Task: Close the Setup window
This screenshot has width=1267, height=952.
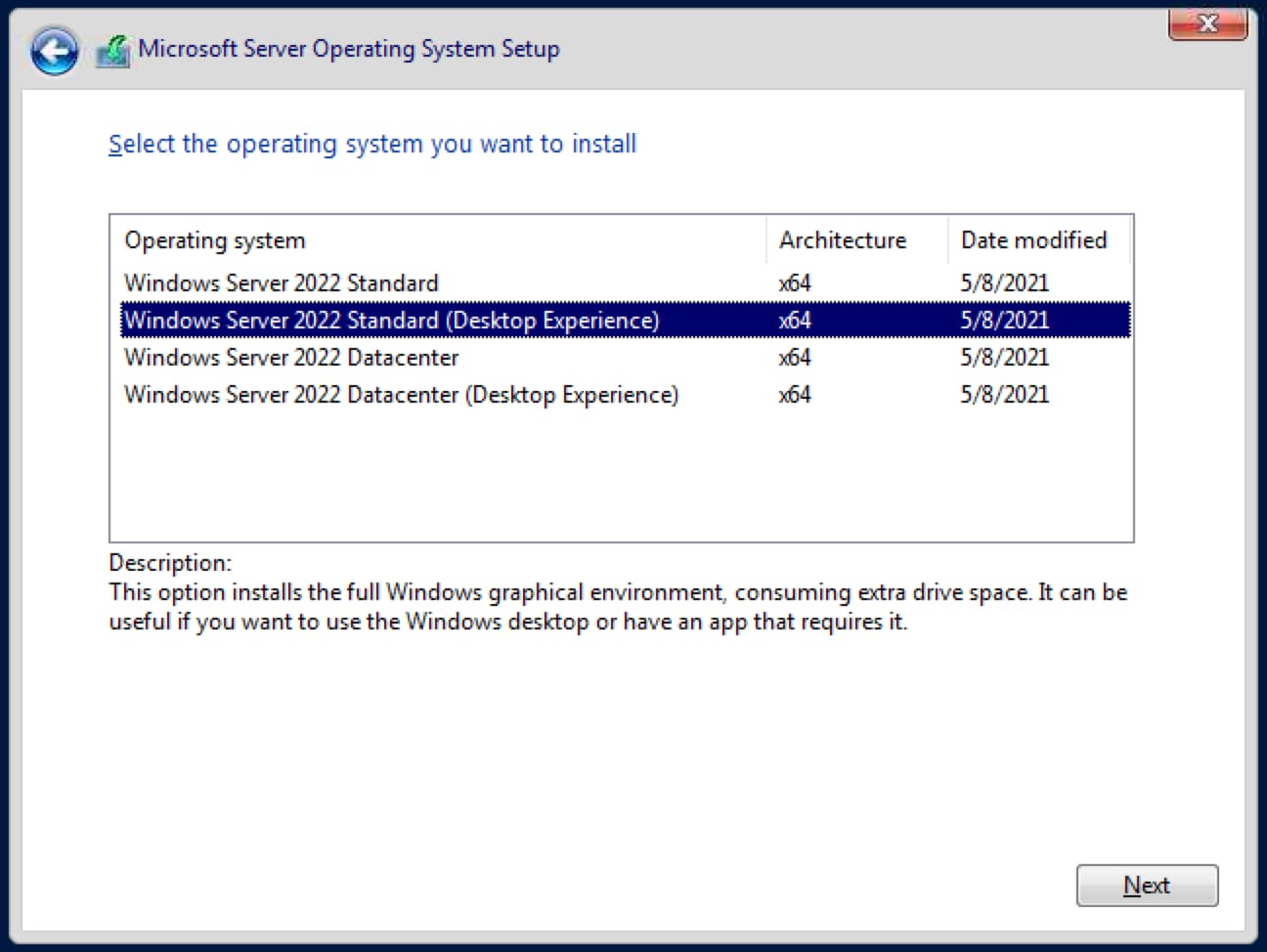Action: (x=1207, y=23)
